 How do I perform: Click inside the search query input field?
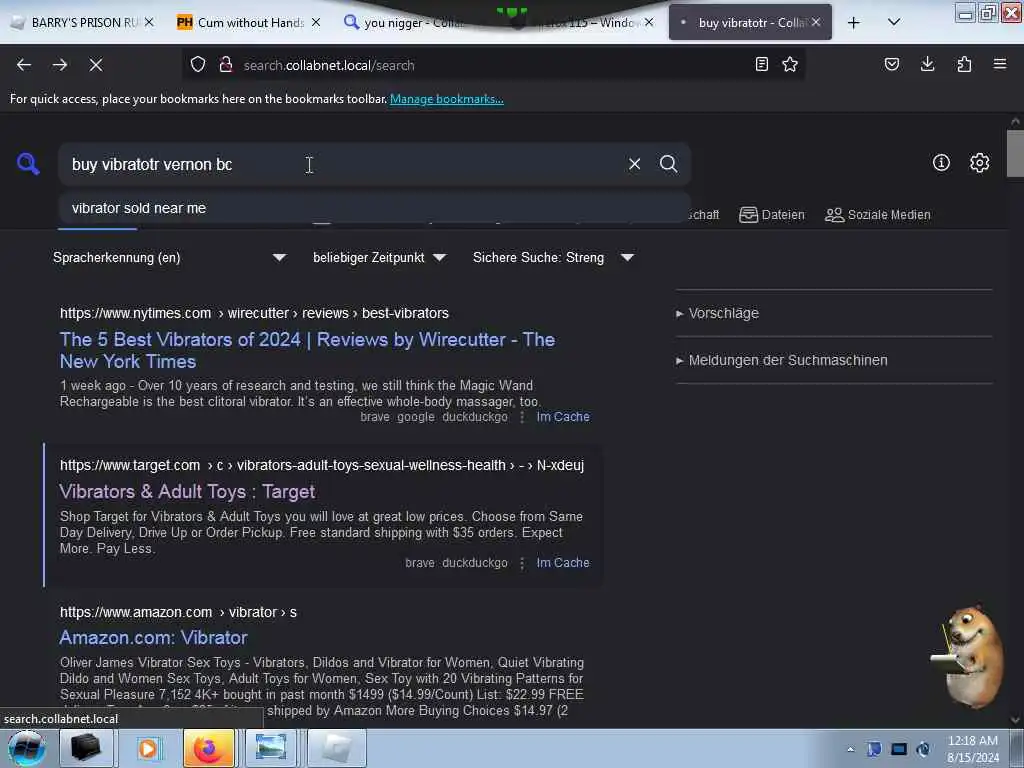pos(340,165)
